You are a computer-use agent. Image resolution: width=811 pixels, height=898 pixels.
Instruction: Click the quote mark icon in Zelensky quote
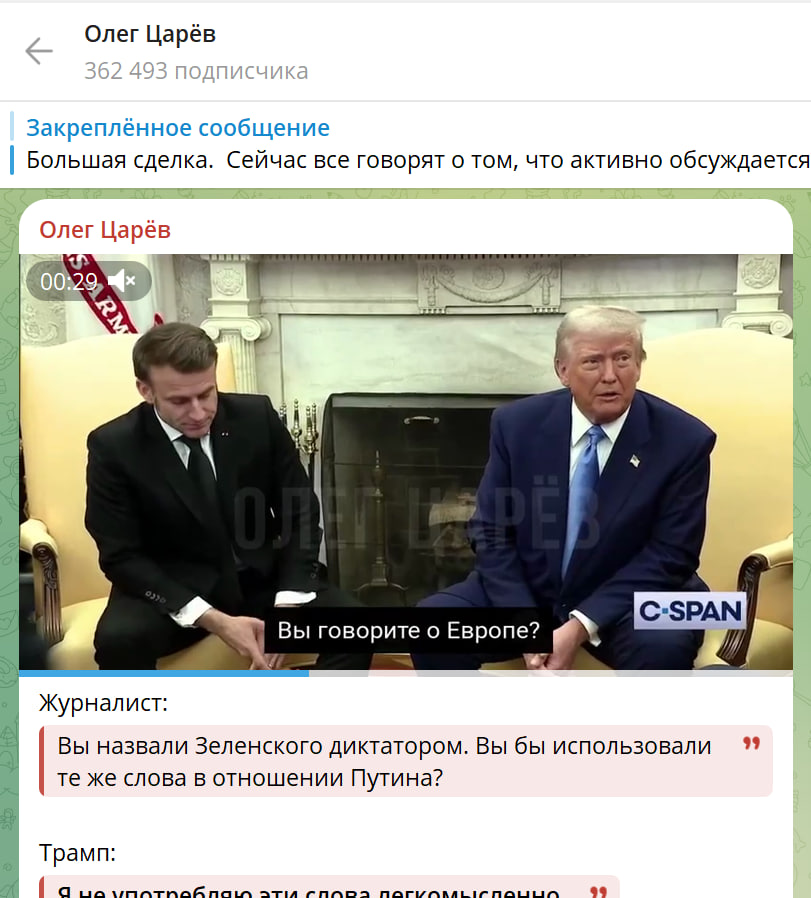[751, 744]
